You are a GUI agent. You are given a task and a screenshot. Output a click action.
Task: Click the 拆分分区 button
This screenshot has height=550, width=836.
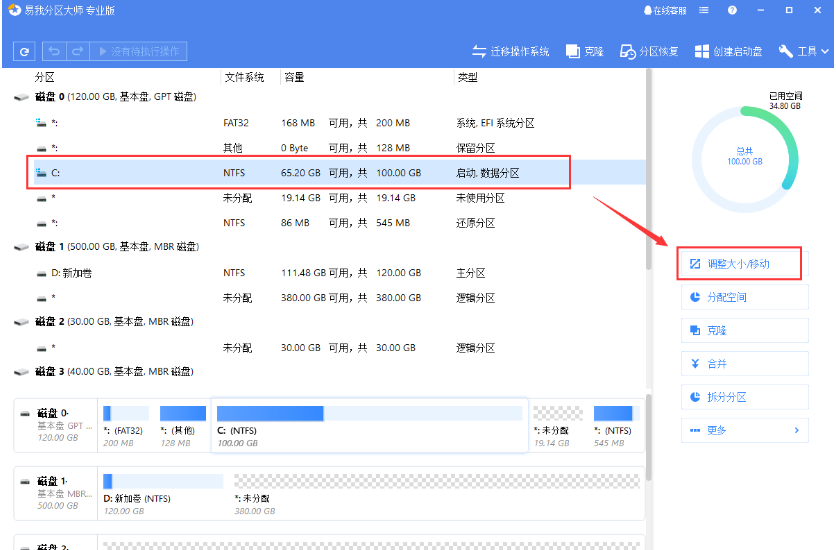tap(744, 397)
